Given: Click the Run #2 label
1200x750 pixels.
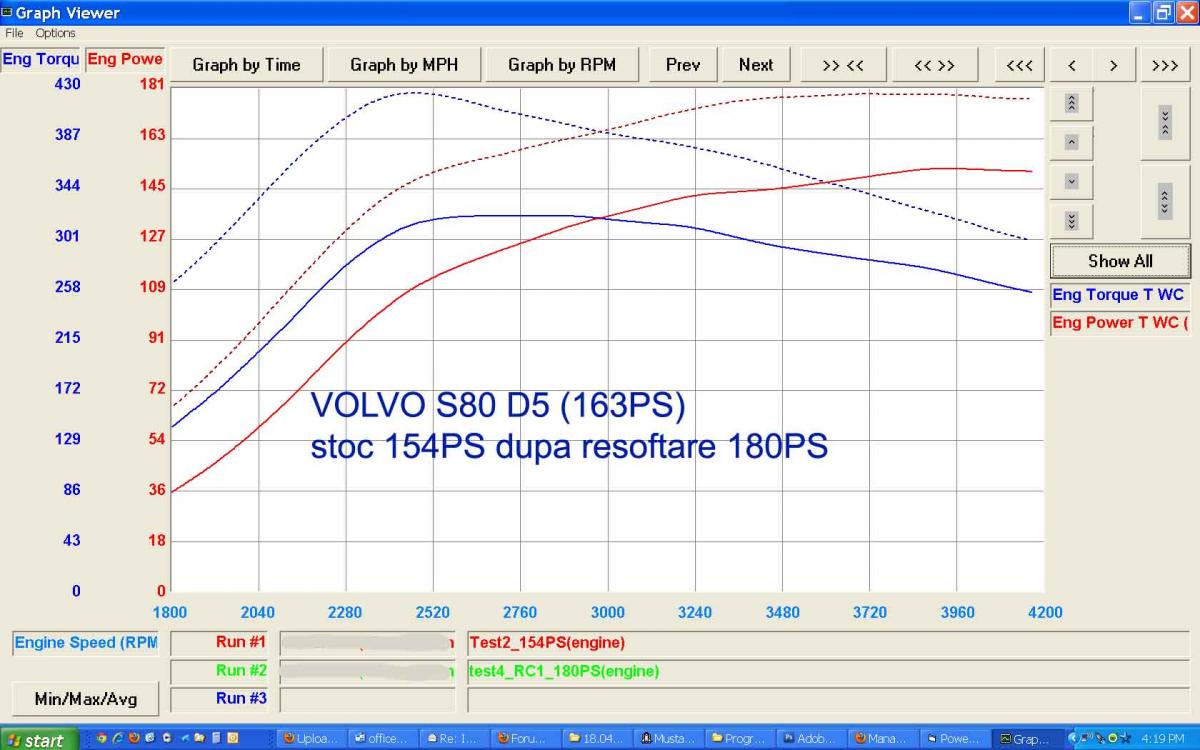Looking at the screenshot, I should [x=241, y=671].
